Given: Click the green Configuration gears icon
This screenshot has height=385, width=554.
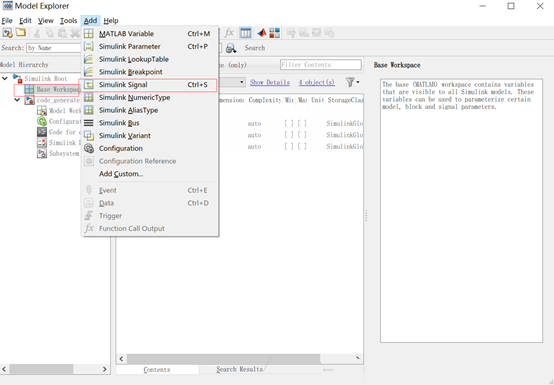Looking at the screenshot, I should (42, 121).
